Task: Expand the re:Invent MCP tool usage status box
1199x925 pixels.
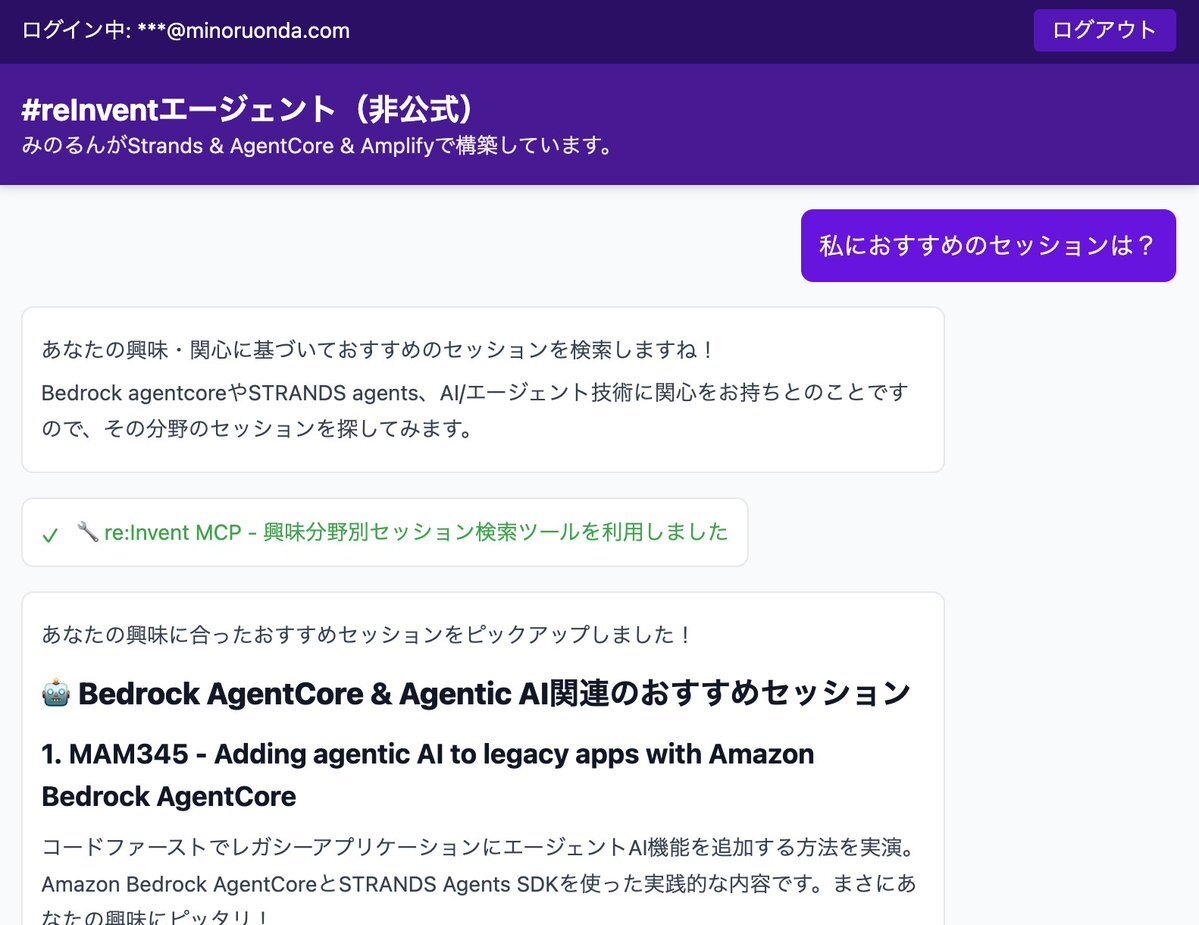Action: coord(384,532)
